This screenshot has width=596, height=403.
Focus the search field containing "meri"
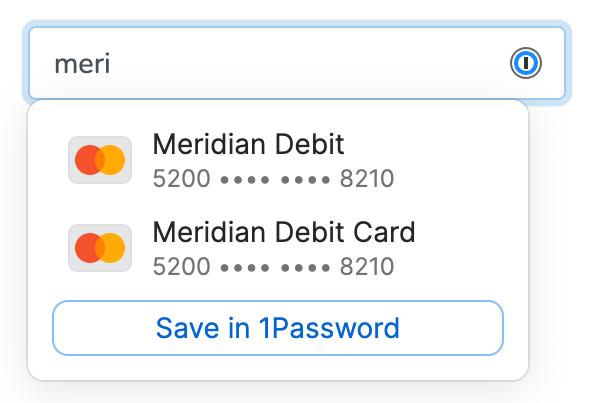pos(297,63)
